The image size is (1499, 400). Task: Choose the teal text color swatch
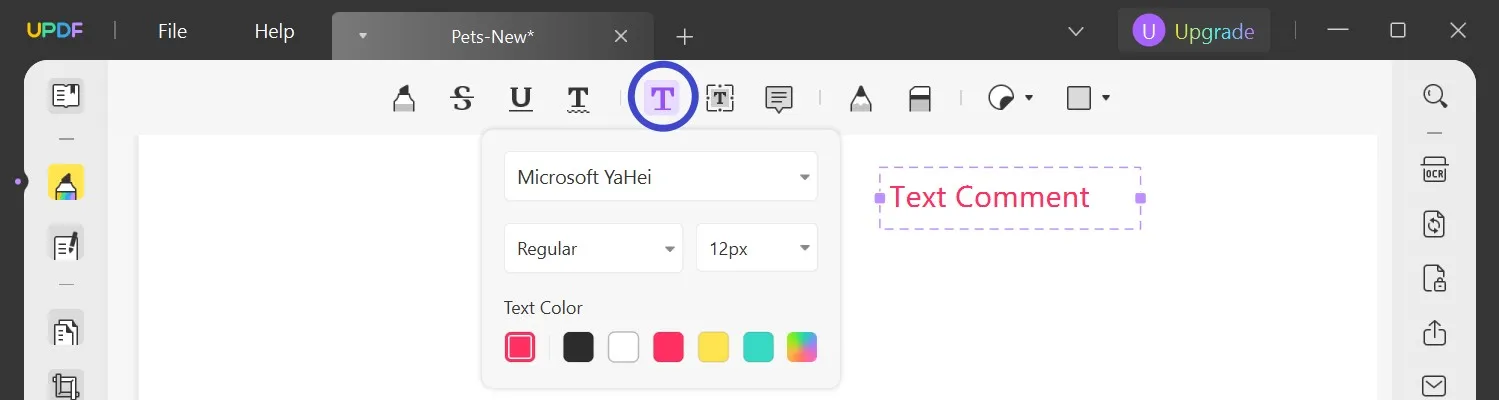click(x=758, y=347)
